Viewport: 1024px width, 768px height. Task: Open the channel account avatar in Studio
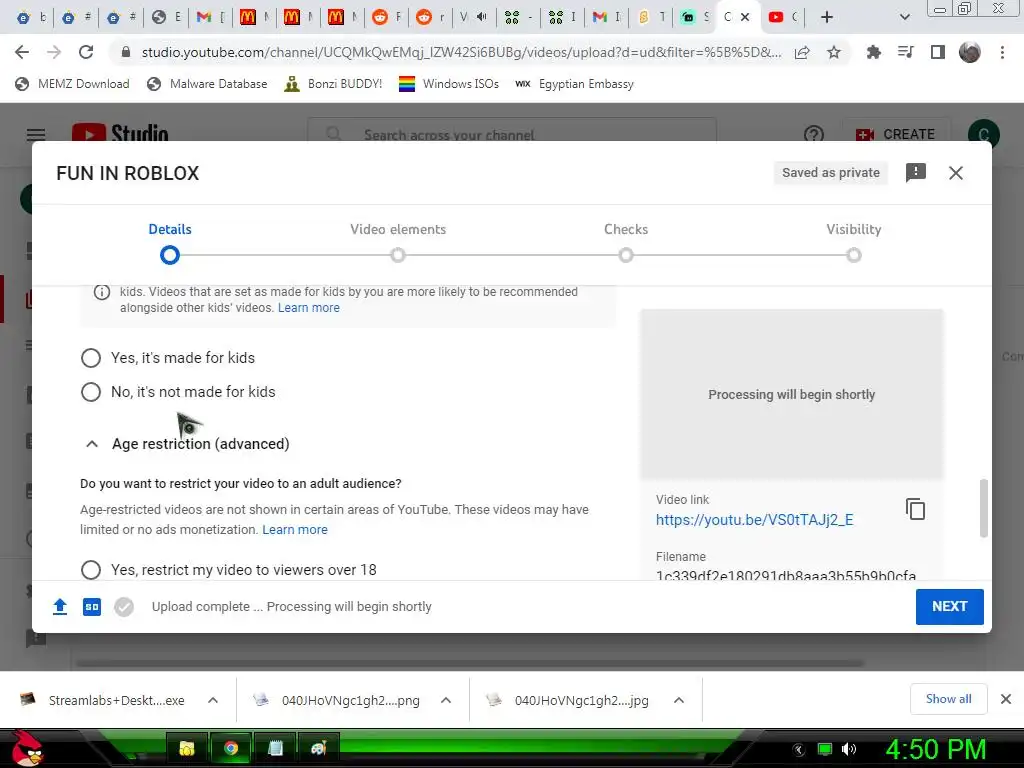coord(984,134)
